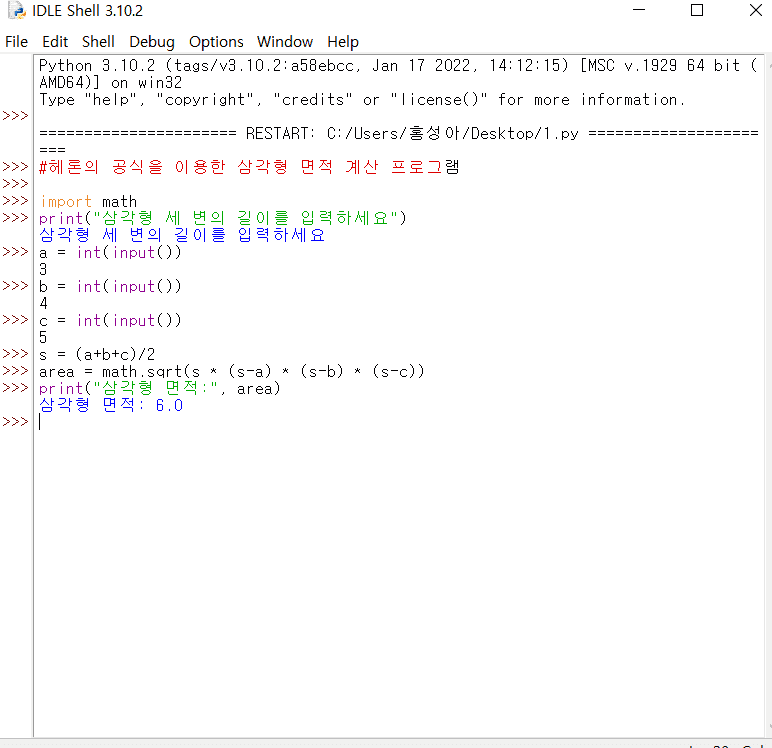Open the Shell menu
772x748 pixels.
(x=98, y=42)
